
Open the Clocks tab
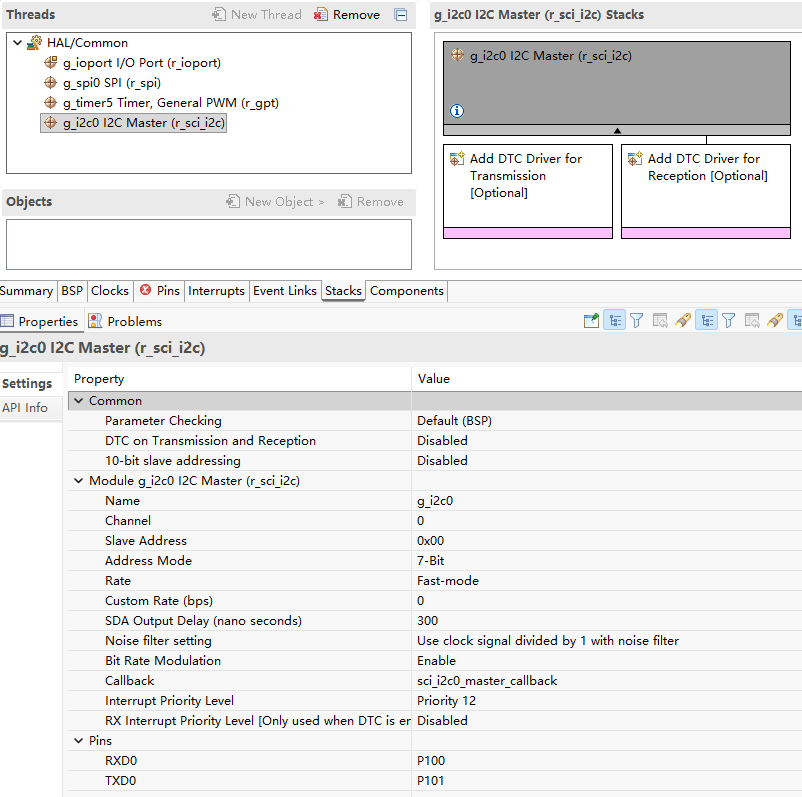[110, 291]
